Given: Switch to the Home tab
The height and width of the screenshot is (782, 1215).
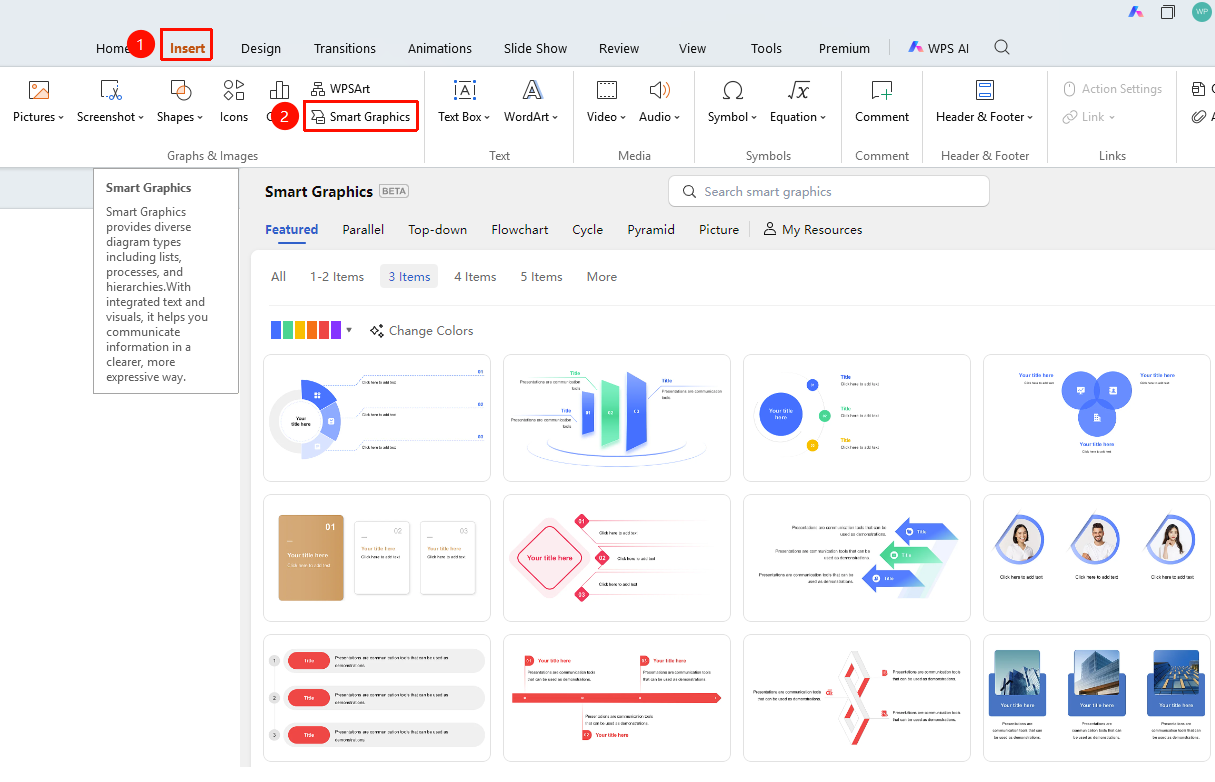Looking at the screenshot, I should point(113,48).
